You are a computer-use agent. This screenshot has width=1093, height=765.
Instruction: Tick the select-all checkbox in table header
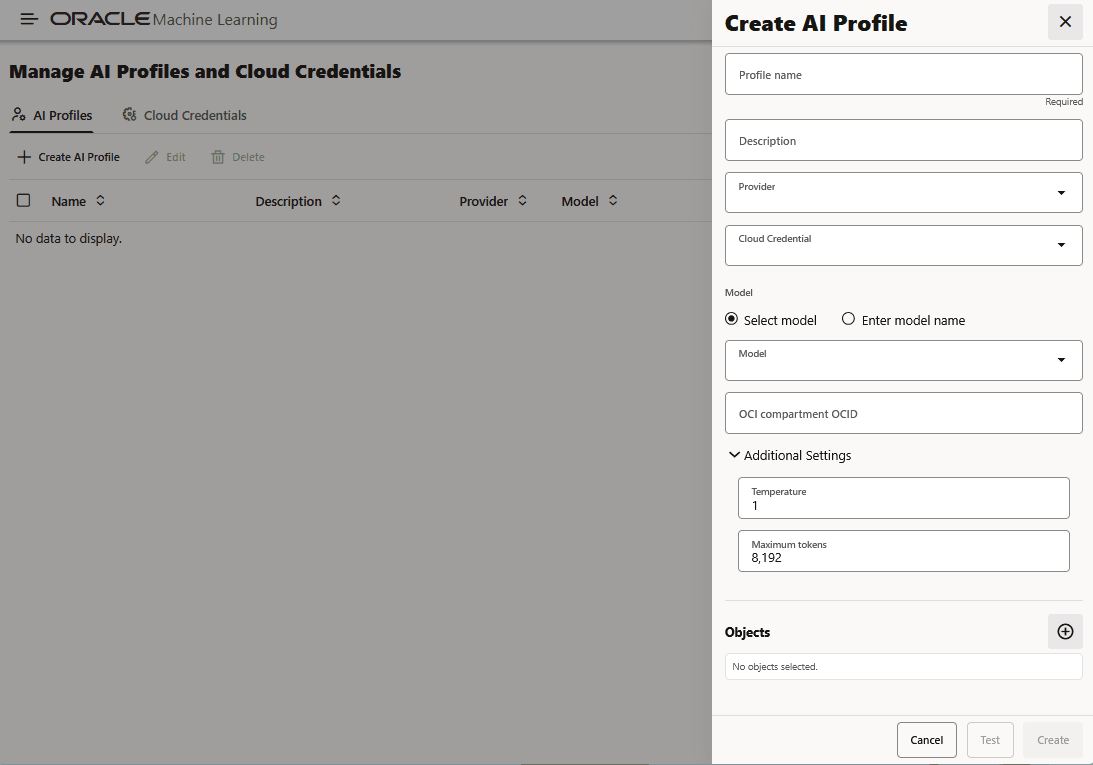tap(23, 200)
